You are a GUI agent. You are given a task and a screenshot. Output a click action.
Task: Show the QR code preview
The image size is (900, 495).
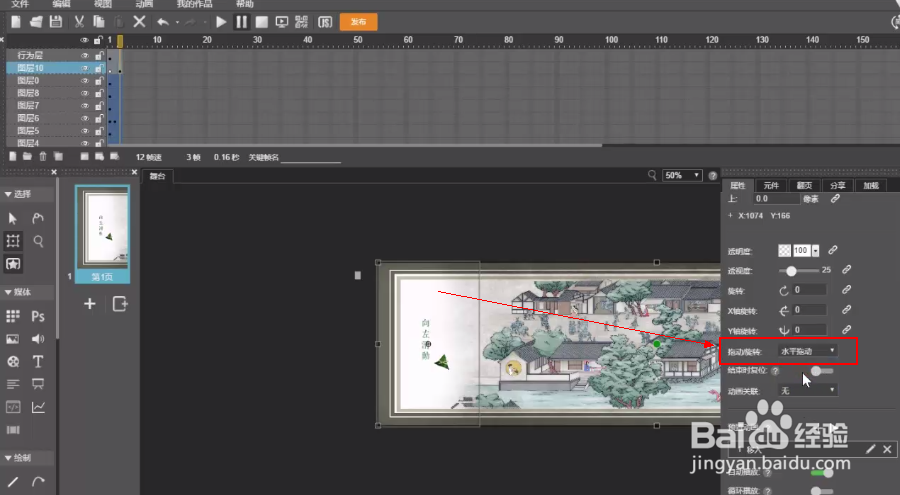[301, 22]
